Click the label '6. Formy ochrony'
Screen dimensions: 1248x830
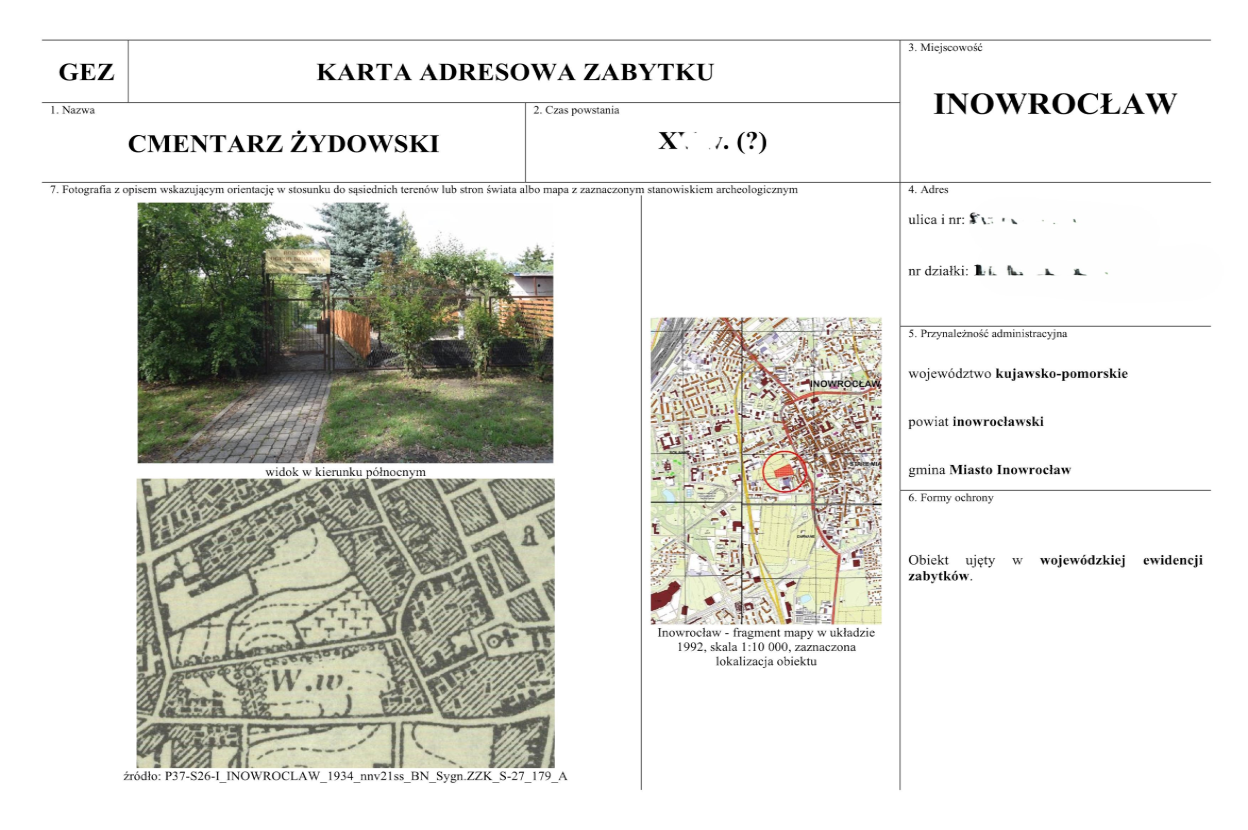tap(951, 498)
